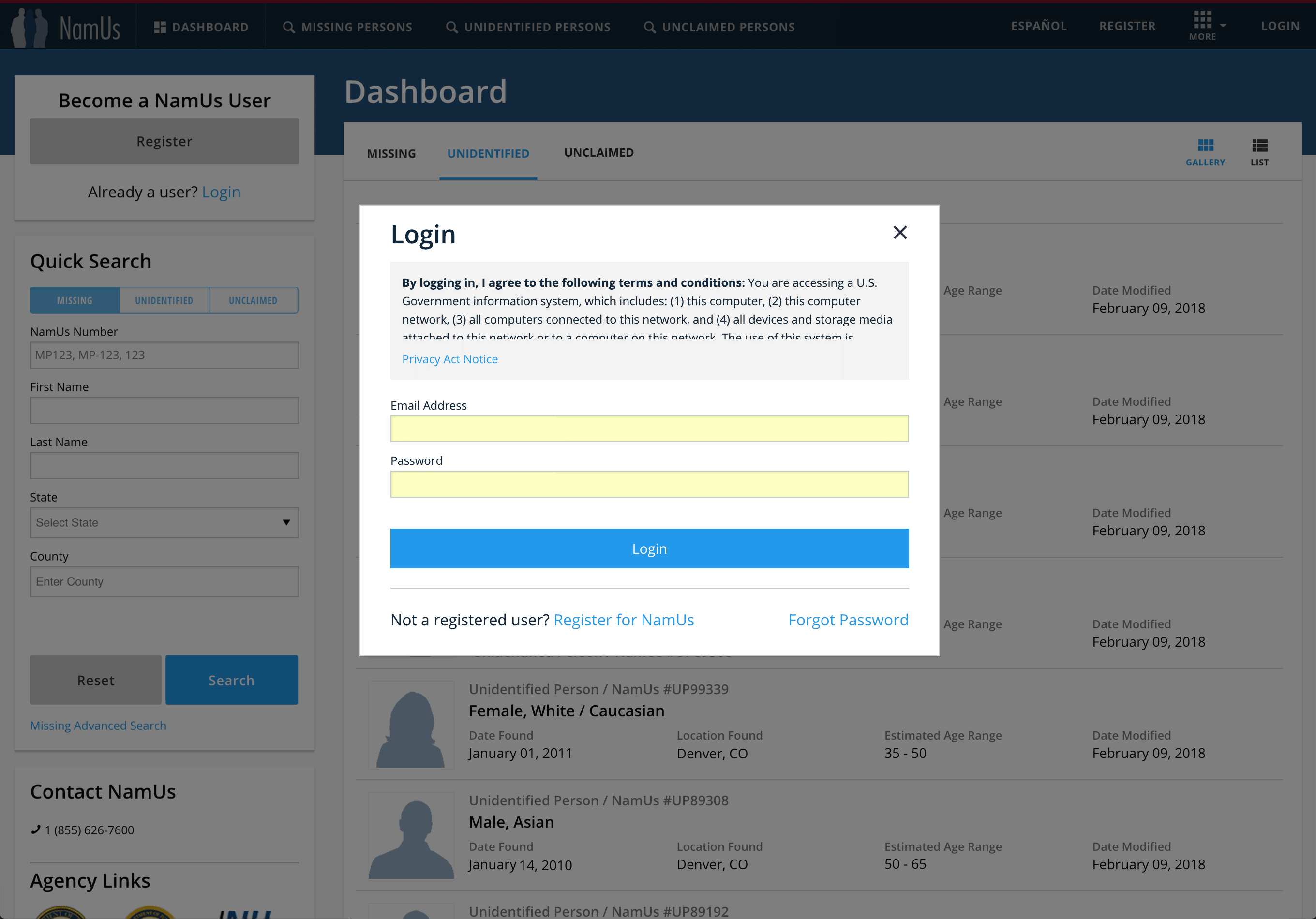This screenshot has height=919, width=1316.
Task: Switch to List view icon
Action: [x=1260, y=152]
